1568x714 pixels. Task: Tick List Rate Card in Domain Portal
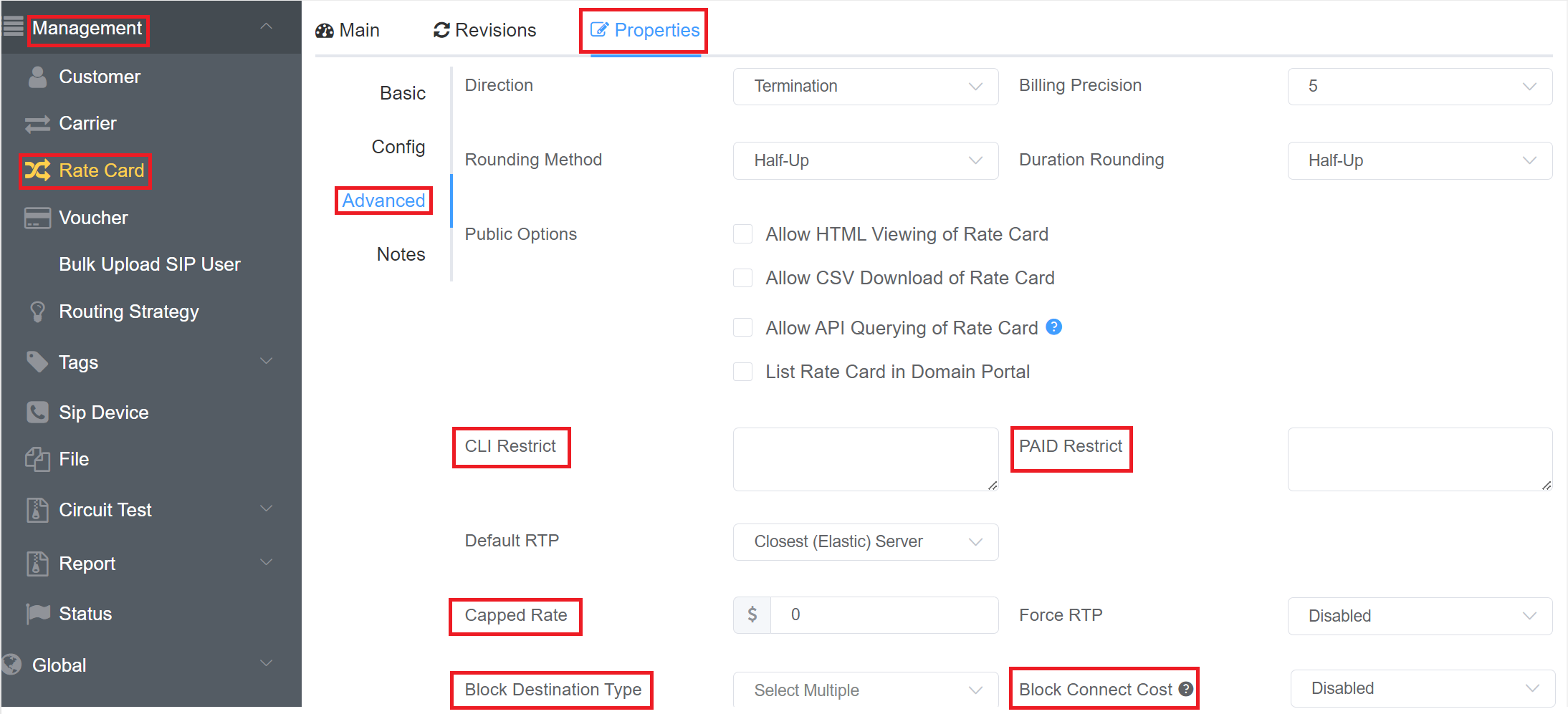[743, 372]
